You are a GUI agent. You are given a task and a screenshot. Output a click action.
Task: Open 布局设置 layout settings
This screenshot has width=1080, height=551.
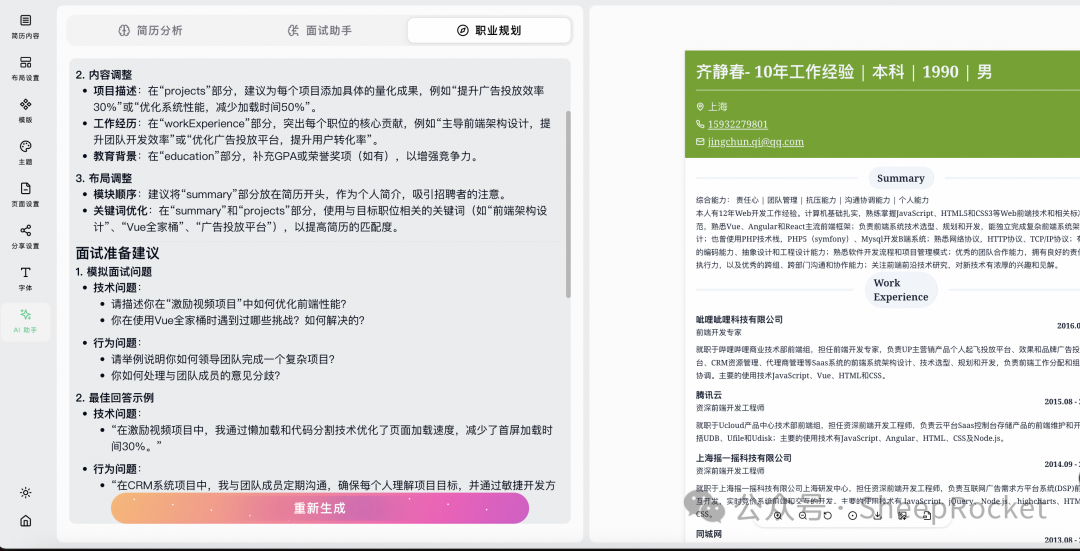[25, 69]
